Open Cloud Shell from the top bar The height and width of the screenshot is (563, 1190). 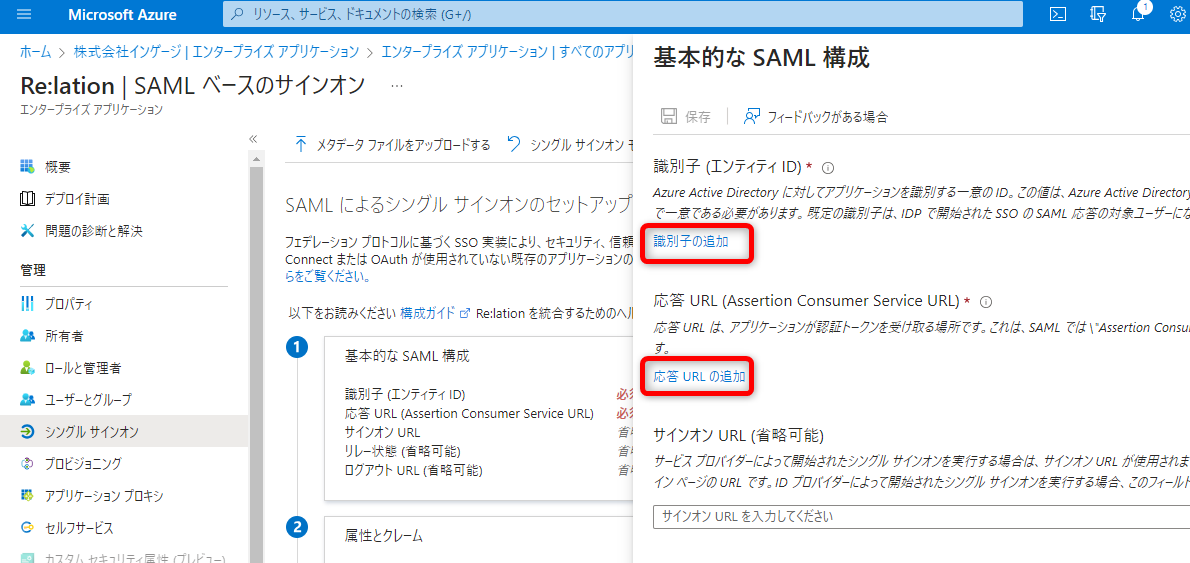pyautogui.click(x=1058, y=14)
